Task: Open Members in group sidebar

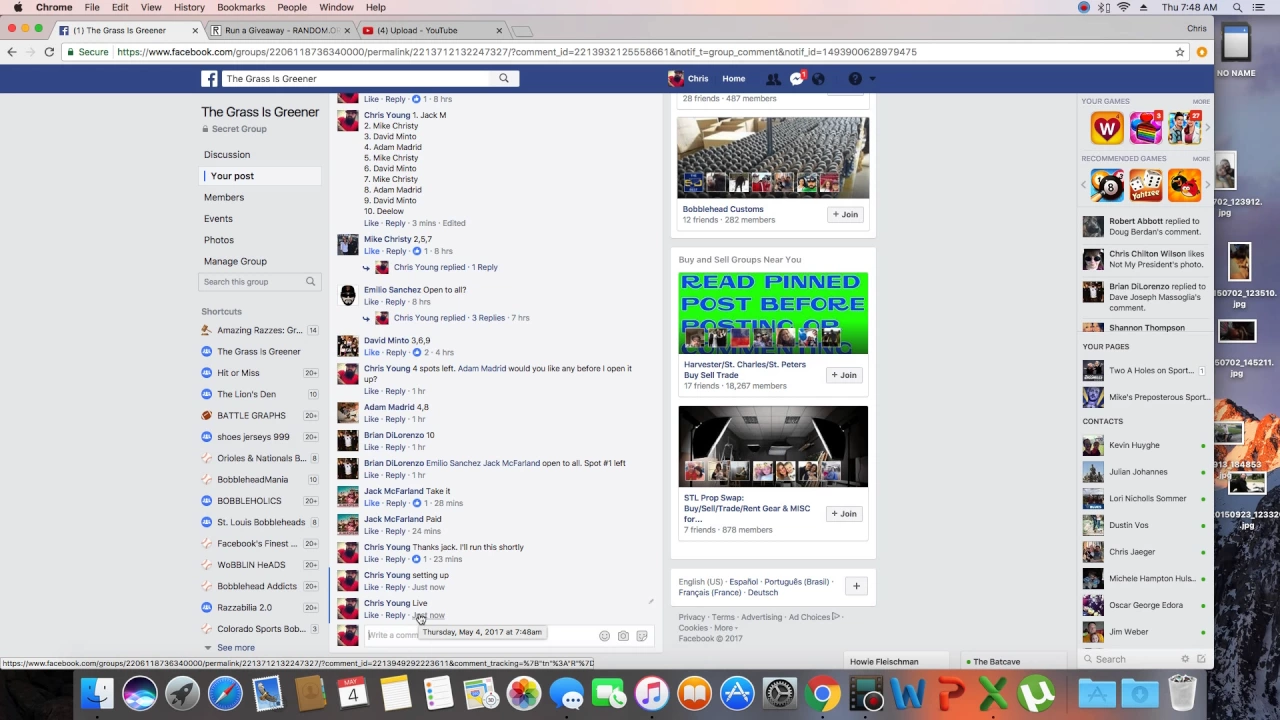Action: [x=224, y=197]
